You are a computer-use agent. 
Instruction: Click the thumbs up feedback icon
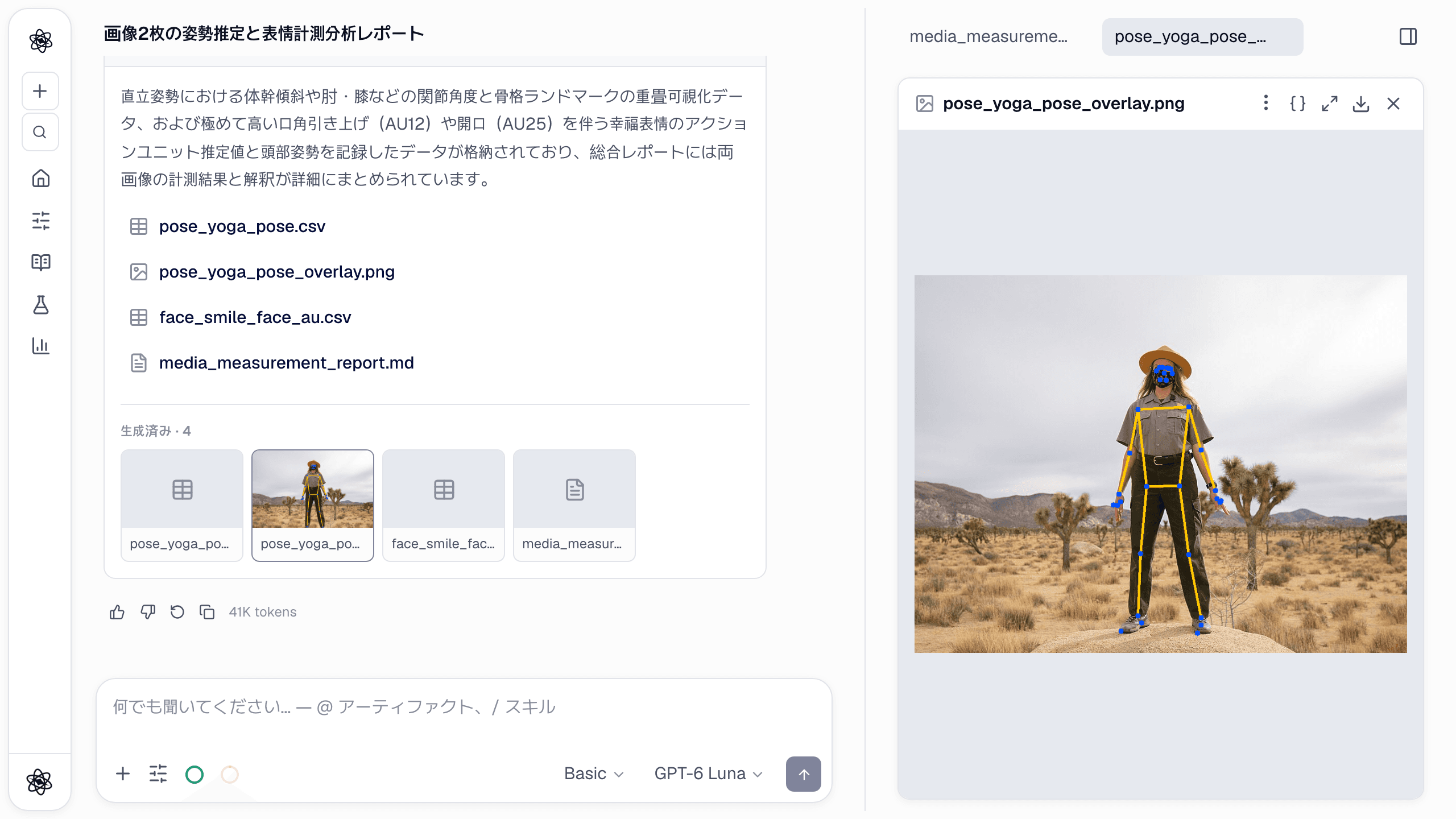click(117, 612)
